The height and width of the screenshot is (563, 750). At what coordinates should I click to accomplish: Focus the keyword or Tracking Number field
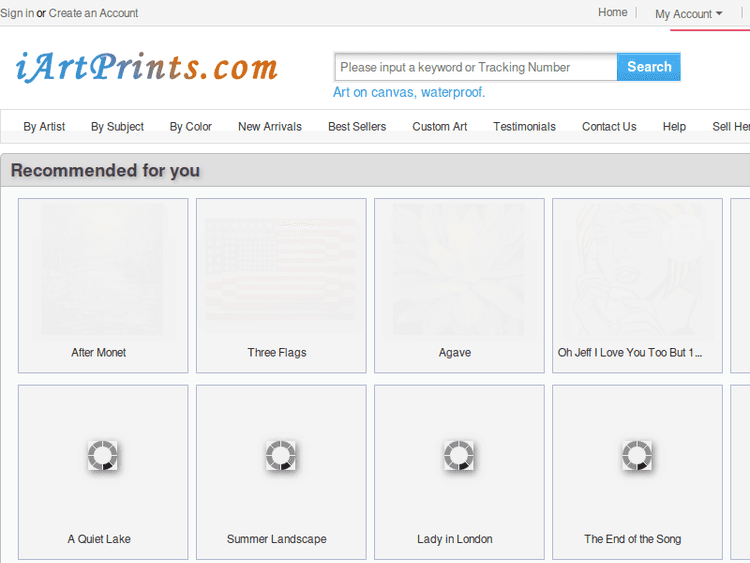point(475,67)
